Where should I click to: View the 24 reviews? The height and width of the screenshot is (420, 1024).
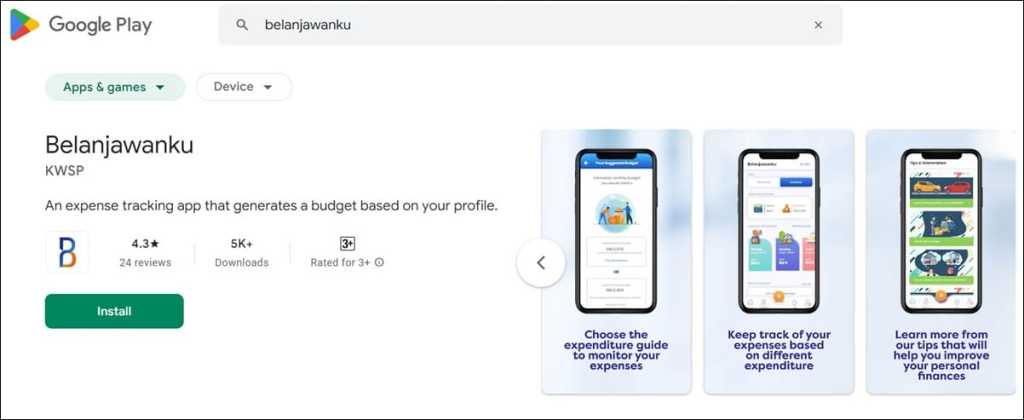coord(145,263)
